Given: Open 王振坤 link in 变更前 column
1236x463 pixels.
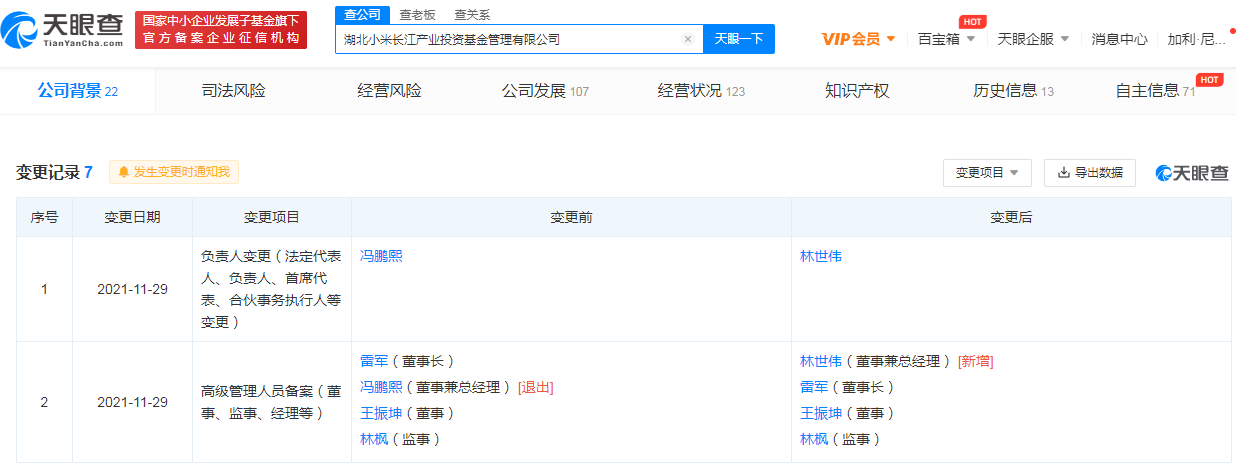Looking at the screenshot, I should tap(381, 413).
